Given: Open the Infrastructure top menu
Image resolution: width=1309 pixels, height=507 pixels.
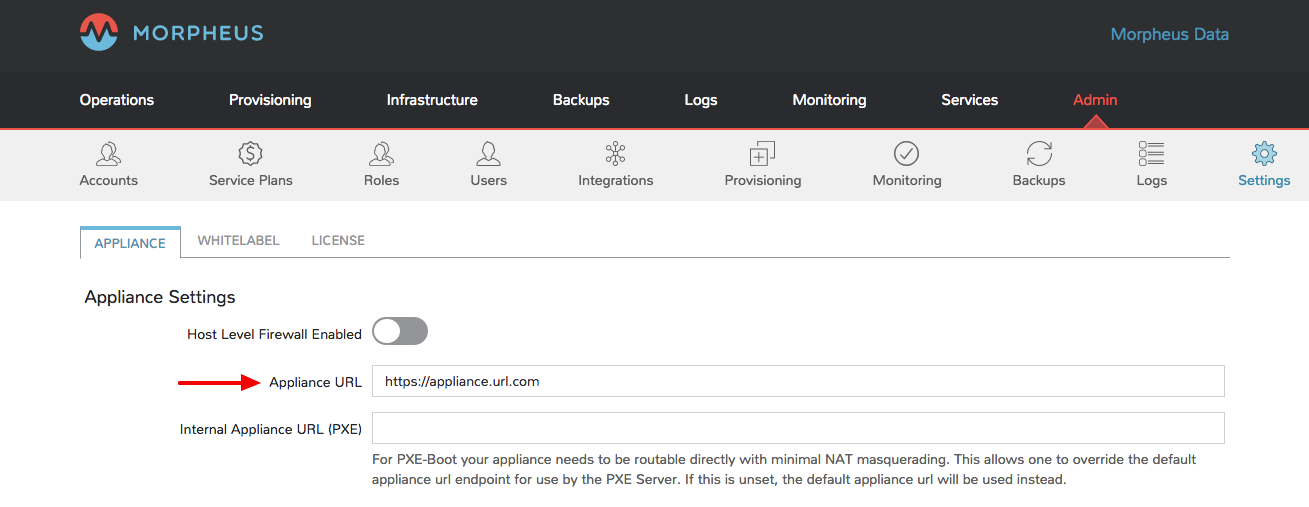Looking at the screenshot, I should pyautogui.click(x=432, y=100).
